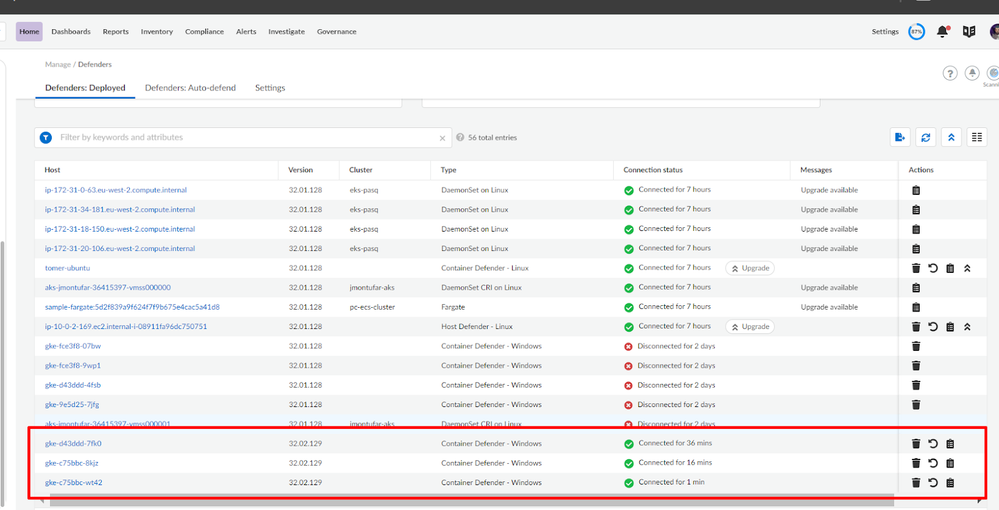Open the column selector above Actions

tap(977, 138)
